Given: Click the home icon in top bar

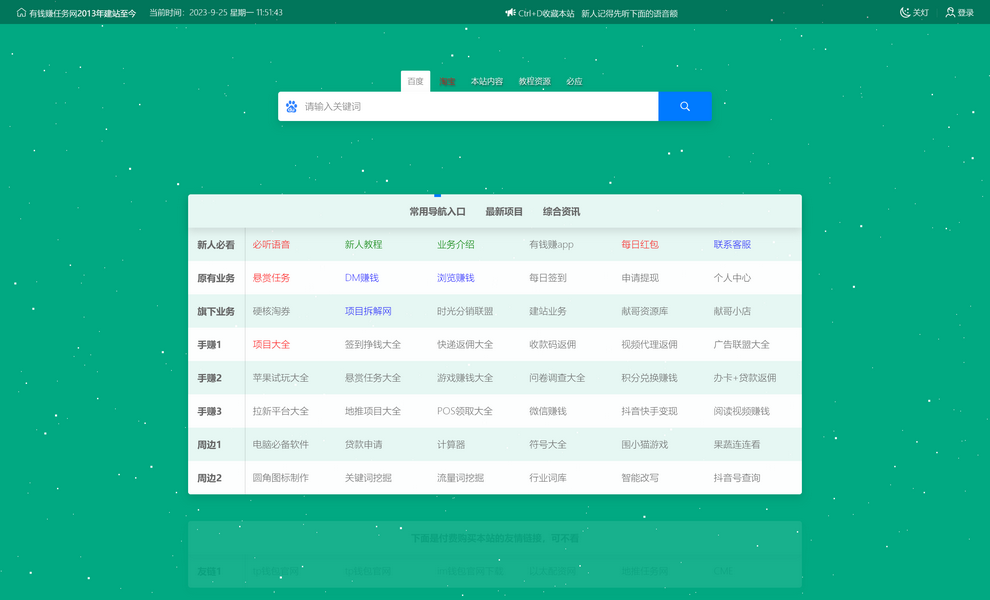Looking at the screenshot, I should (21, 13).
